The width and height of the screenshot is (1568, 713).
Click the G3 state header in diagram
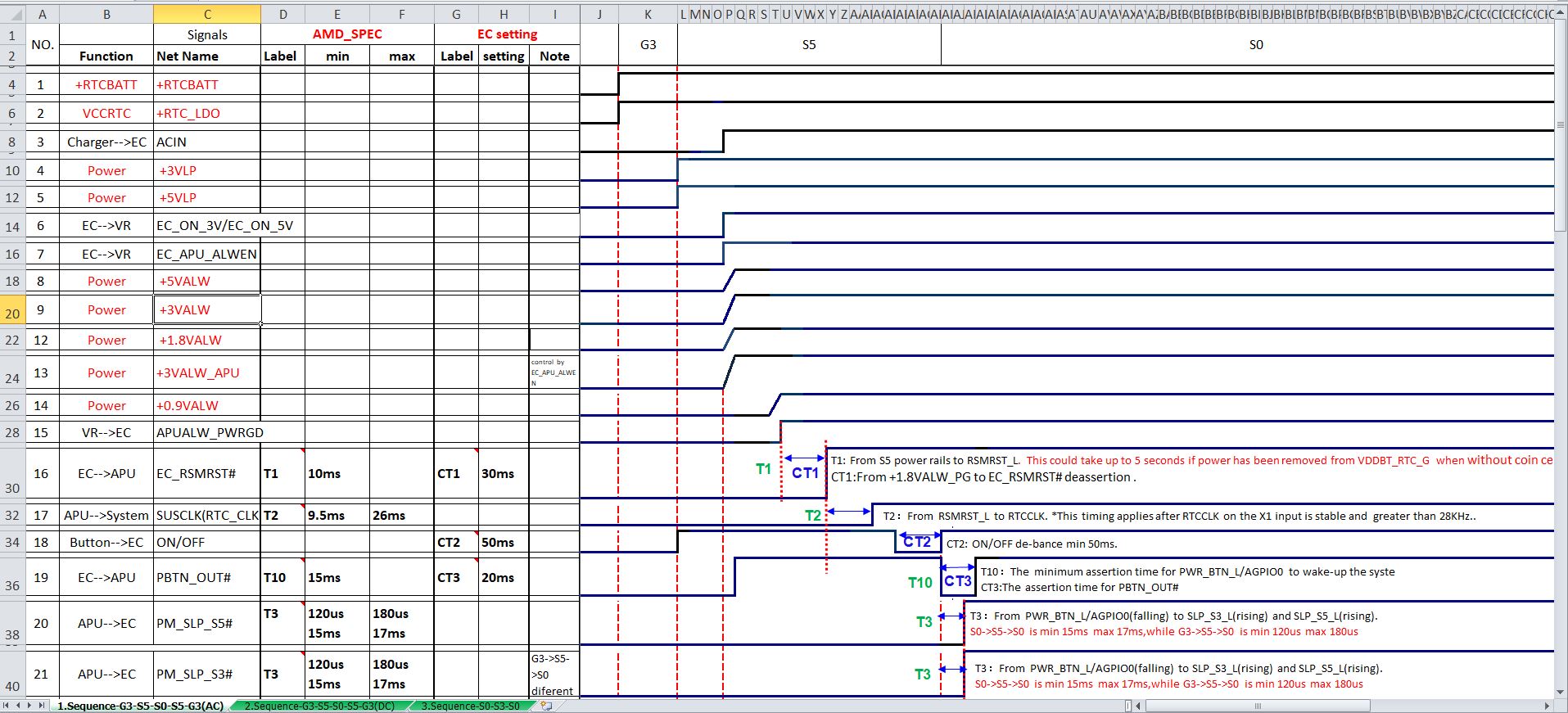648,44
